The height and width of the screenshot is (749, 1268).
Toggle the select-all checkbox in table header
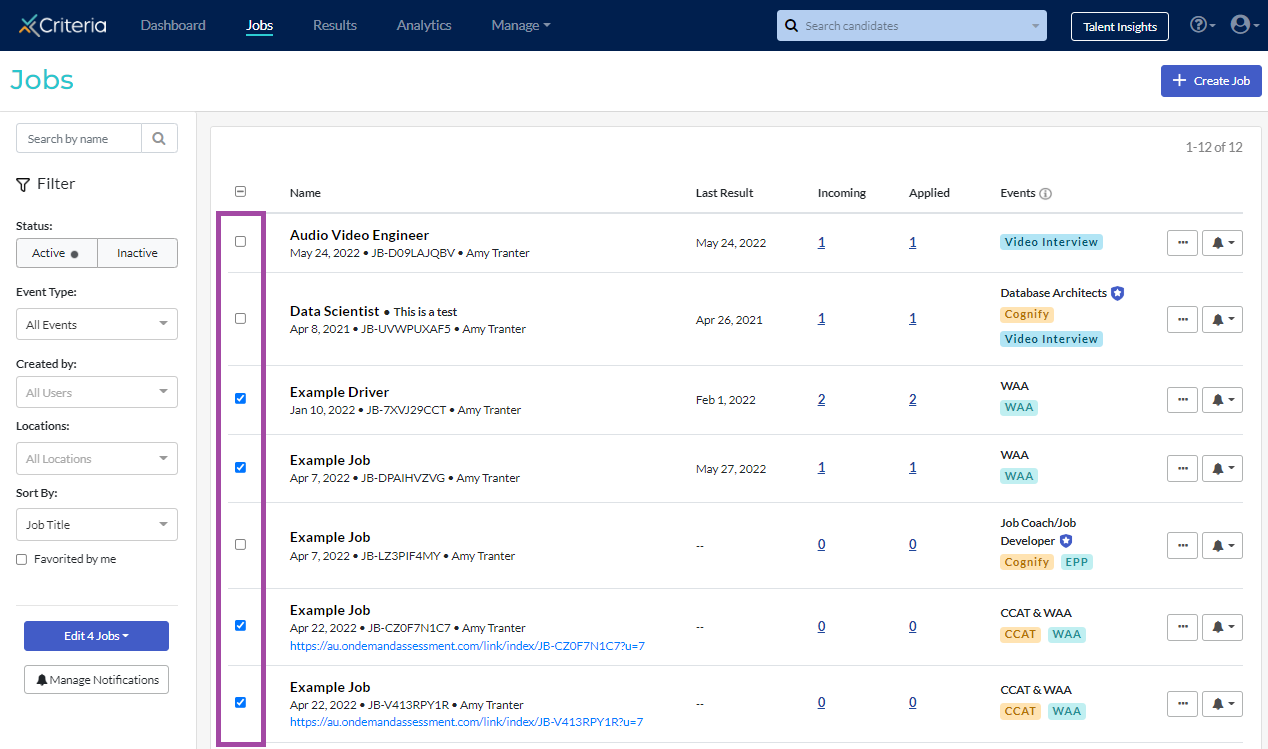tap(240, 192)
